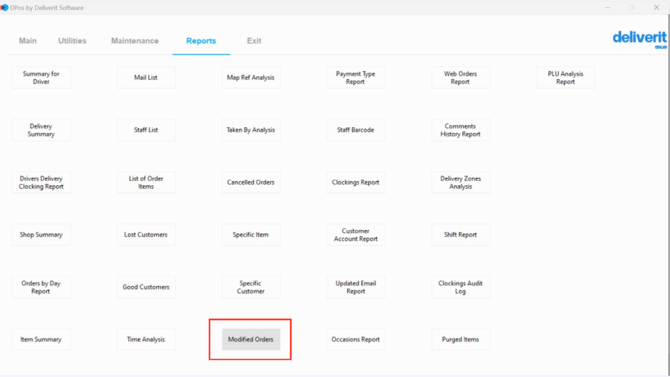View the Good Customers report

pos(146,287)
